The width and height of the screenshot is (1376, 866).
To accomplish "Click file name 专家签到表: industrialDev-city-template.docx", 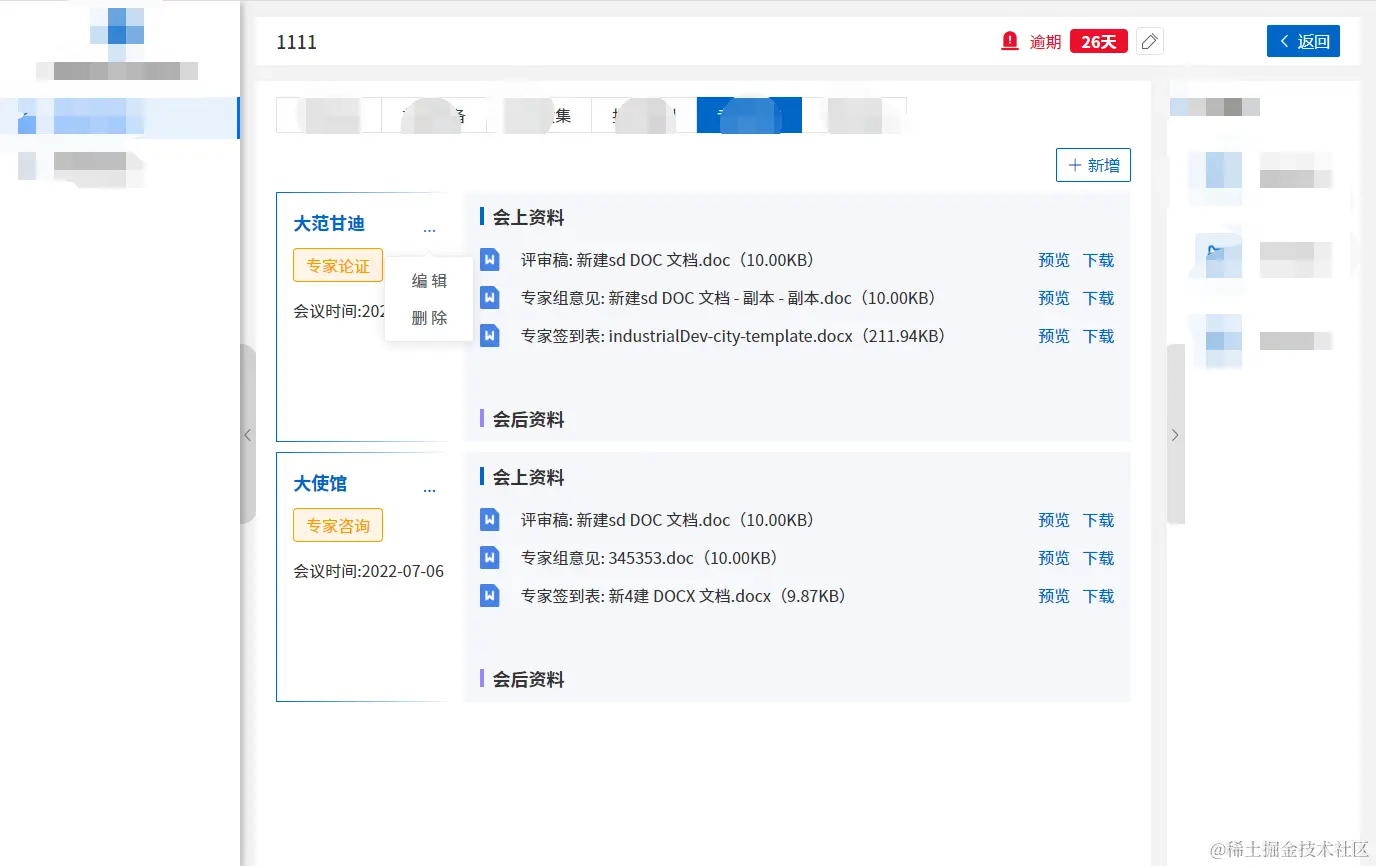I will tap(733, 336).
